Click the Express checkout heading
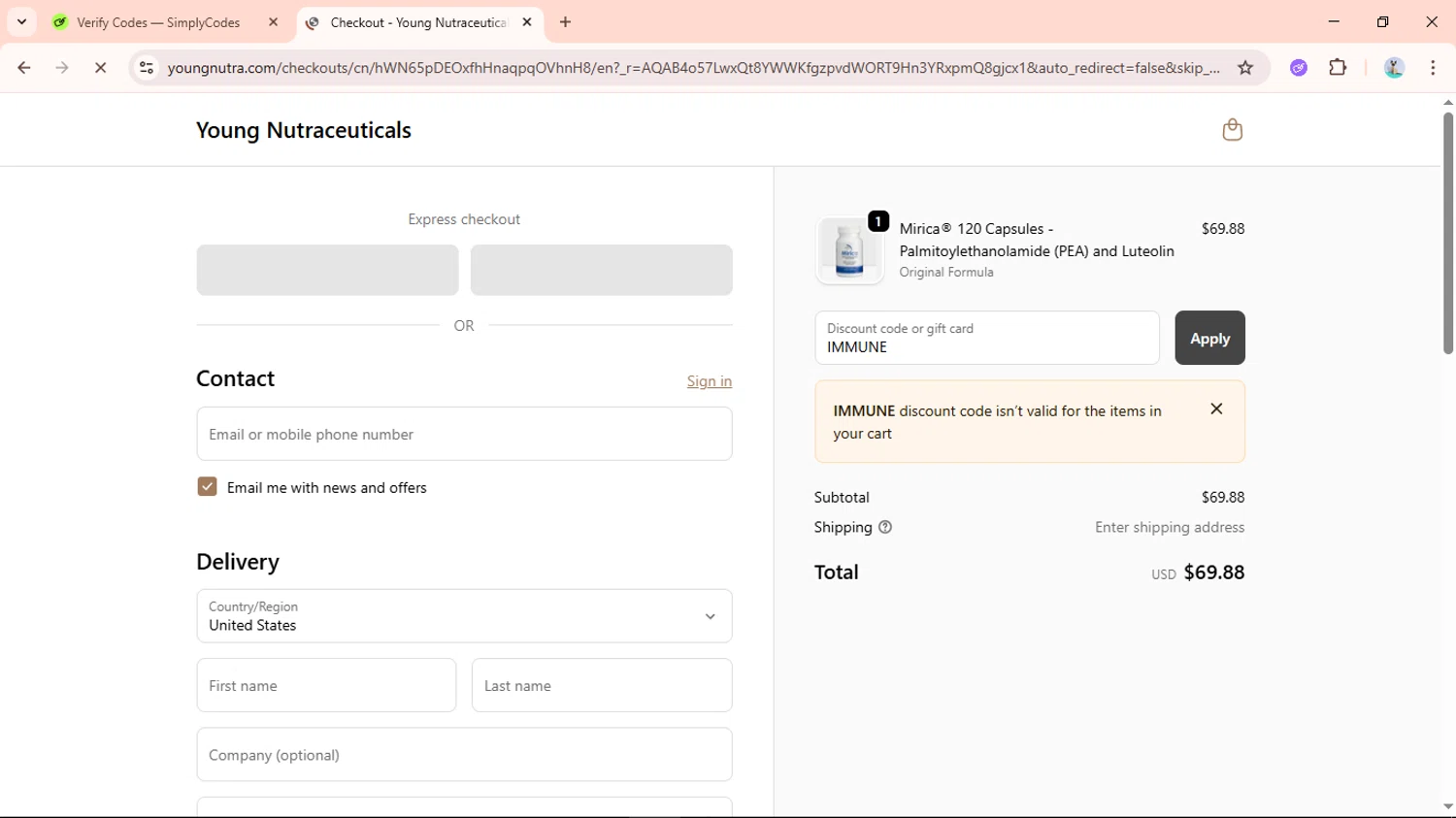 click(464, 219)
